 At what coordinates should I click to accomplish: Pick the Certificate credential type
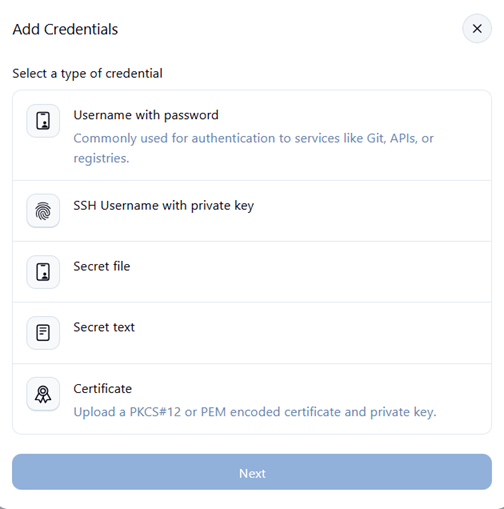[x=252, y=399]
